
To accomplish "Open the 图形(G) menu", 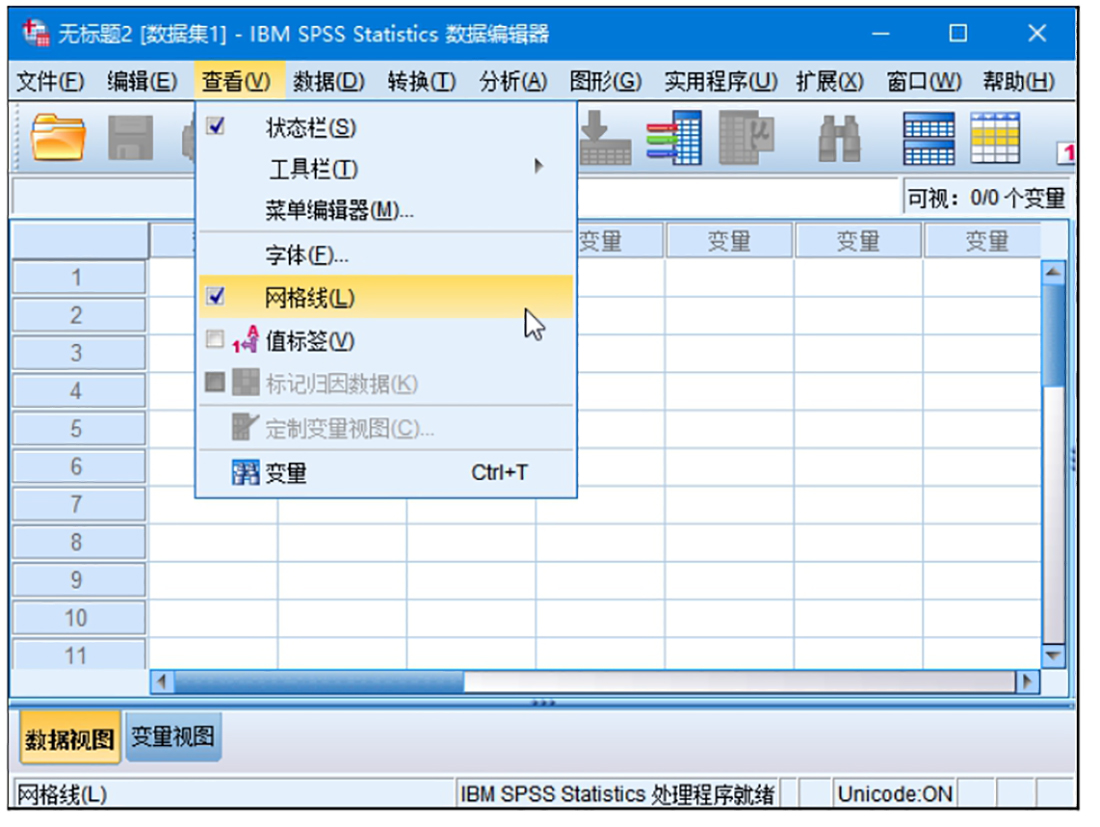I will (606, 82).
